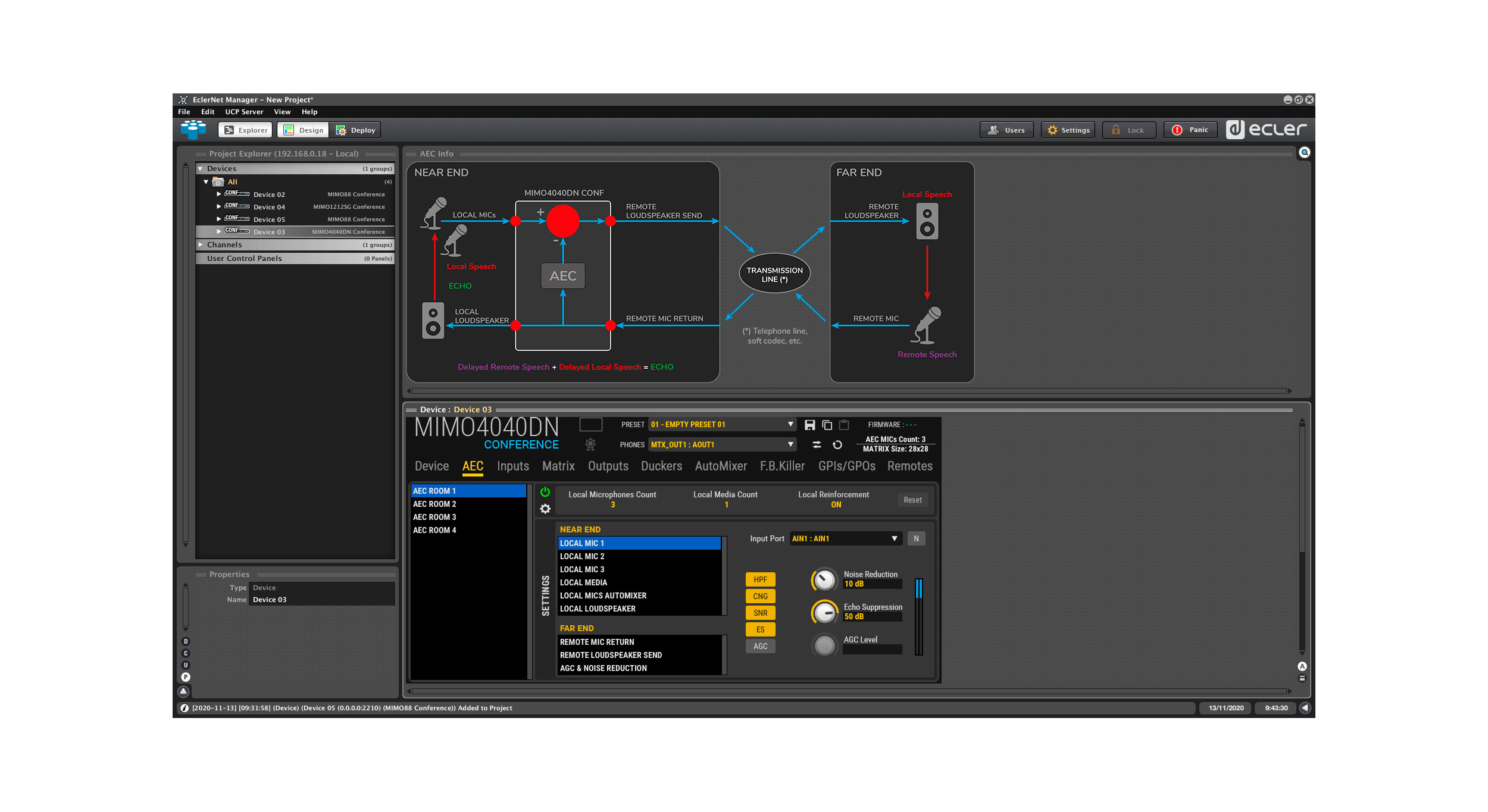The image size is (1488, 812).
Task: Copy the preset with the duplicate icon
Action: 827,424
